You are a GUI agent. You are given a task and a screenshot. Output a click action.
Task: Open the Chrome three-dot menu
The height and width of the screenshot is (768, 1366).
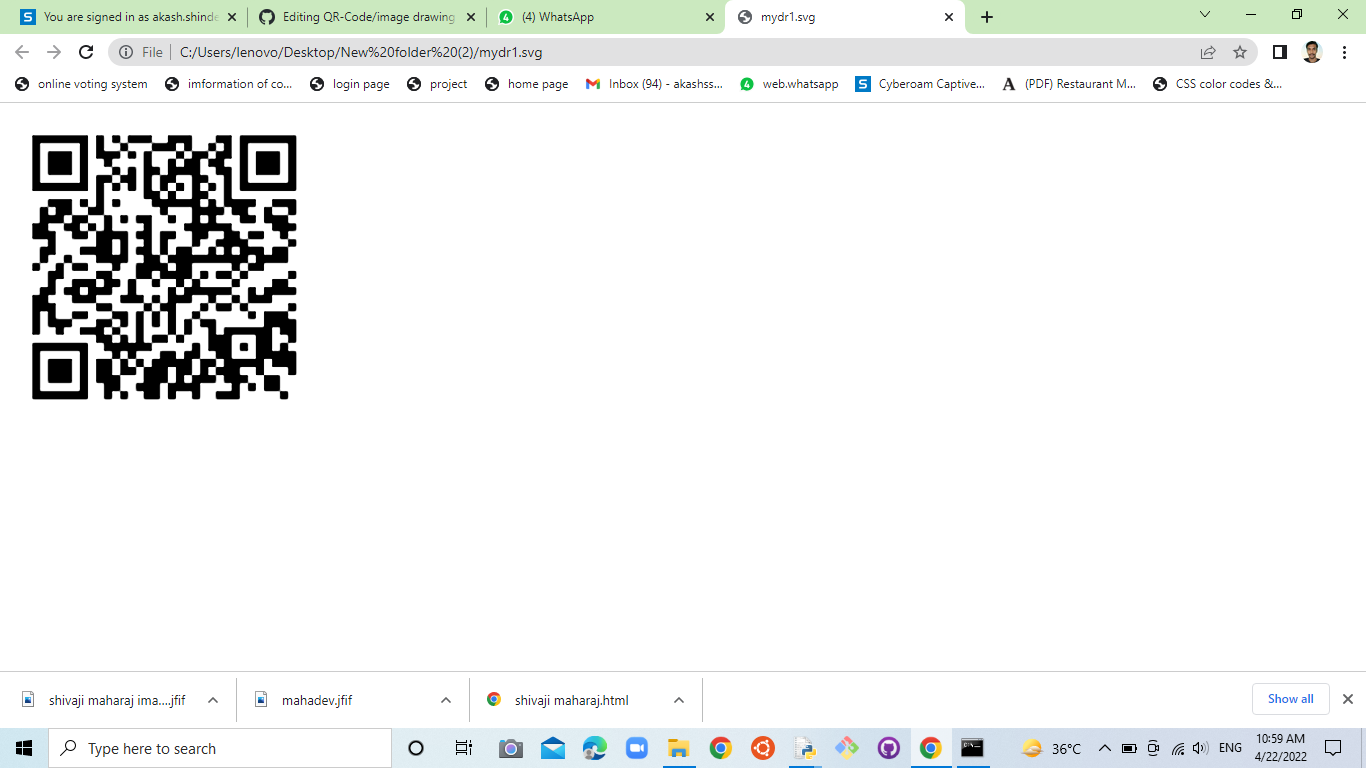click(1345, 52)
